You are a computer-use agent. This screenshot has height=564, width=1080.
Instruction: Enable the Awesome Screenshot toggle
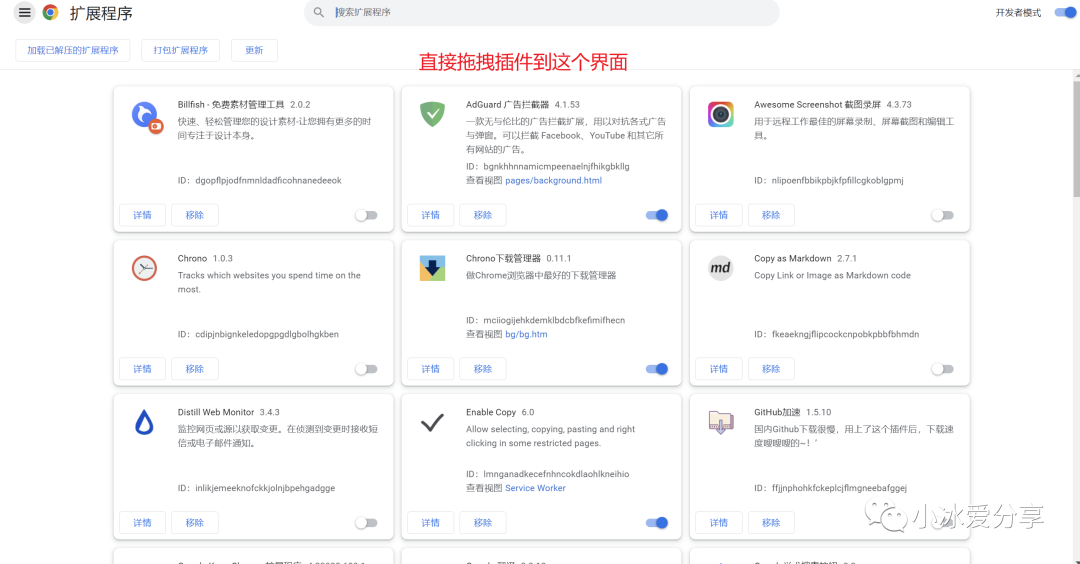[942, 216]
